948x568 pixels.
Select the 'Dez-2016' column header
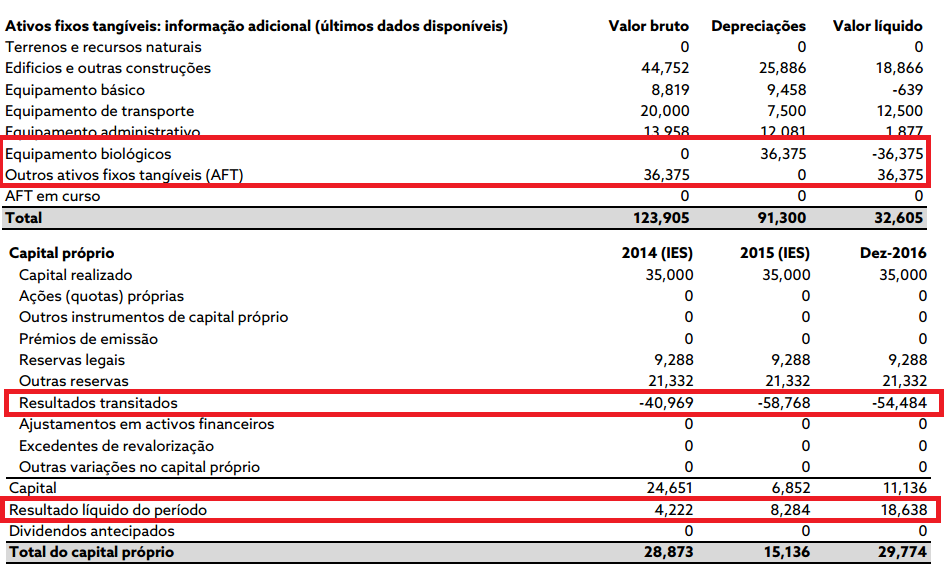click(x=893, y=253)
